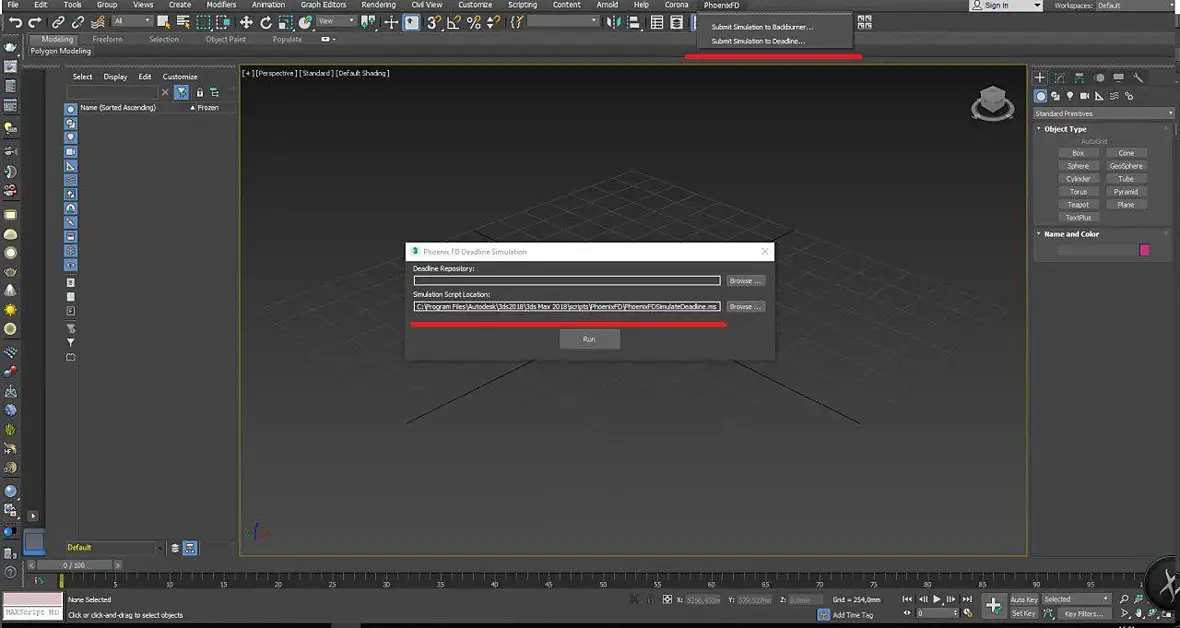Open the Reference Coordinate System 'View' dropdown

click(336, 21)
